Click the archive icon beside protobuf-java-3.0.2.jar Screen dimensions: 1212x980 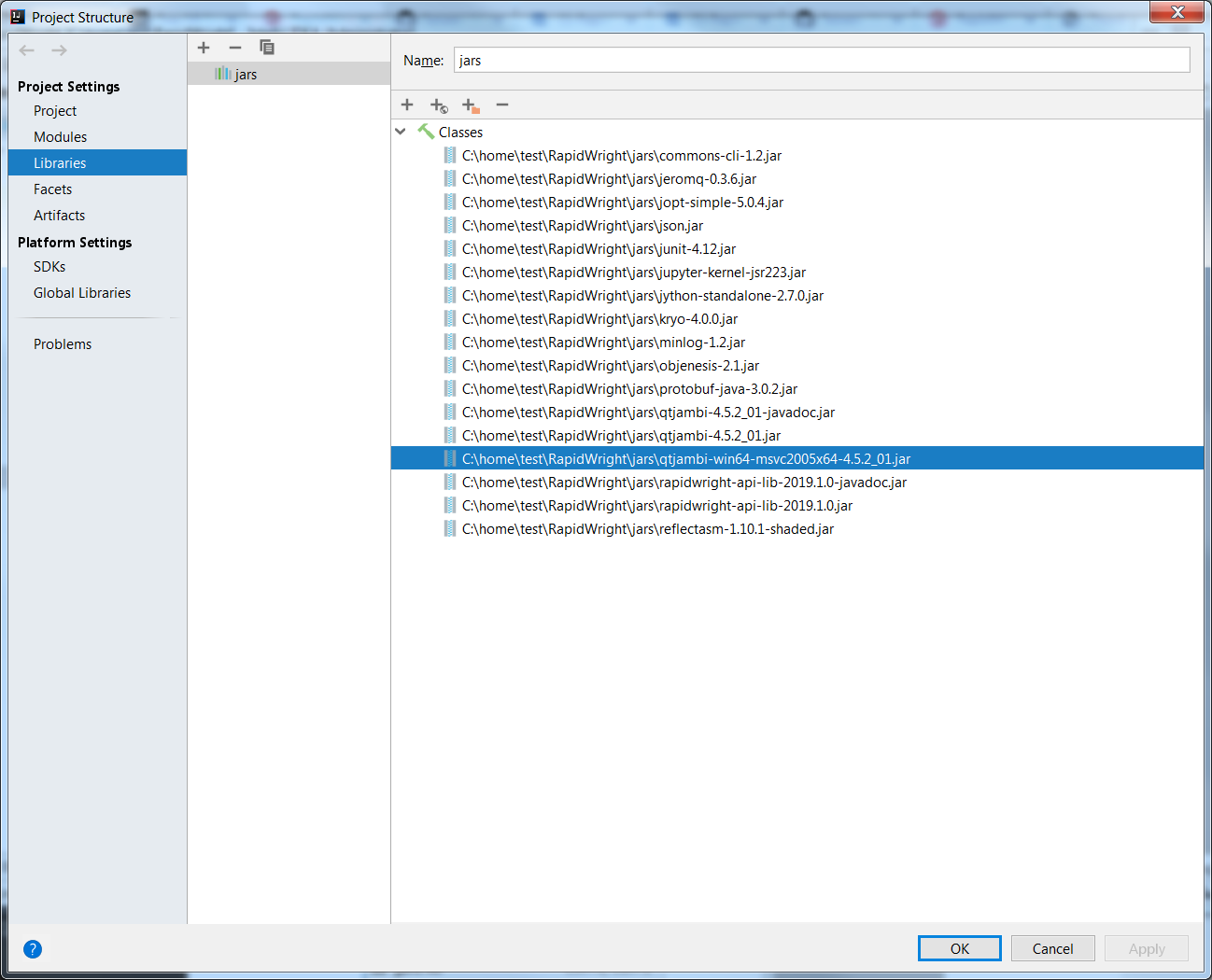[x=450, y=388]
